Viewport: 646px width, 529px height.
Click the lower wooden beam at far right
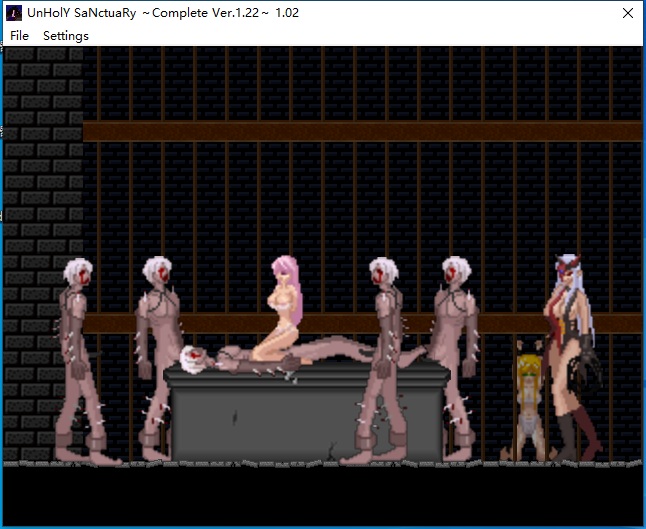620,322
